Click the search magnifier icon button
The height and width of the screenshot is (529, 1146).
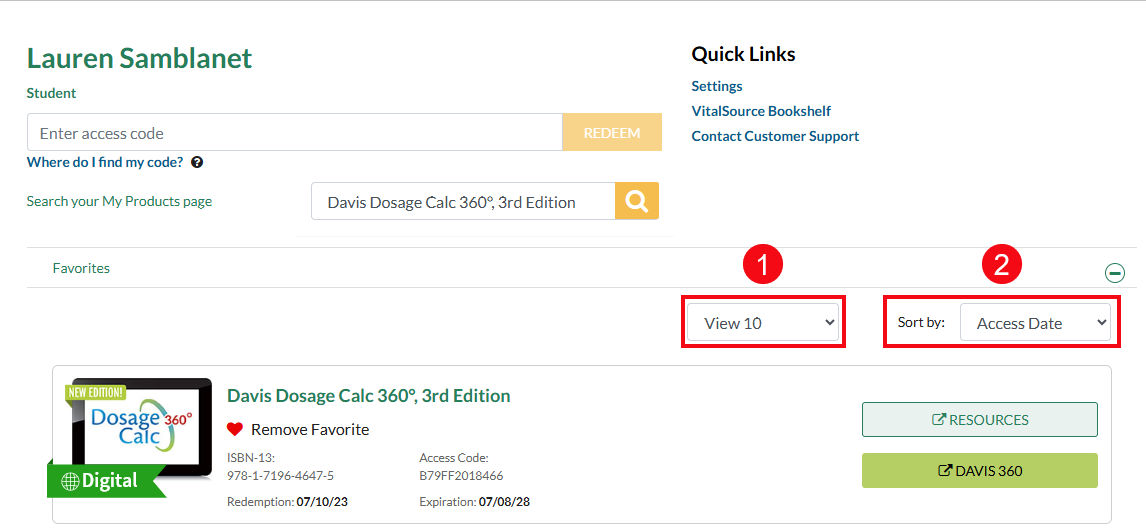click(637, 201)
